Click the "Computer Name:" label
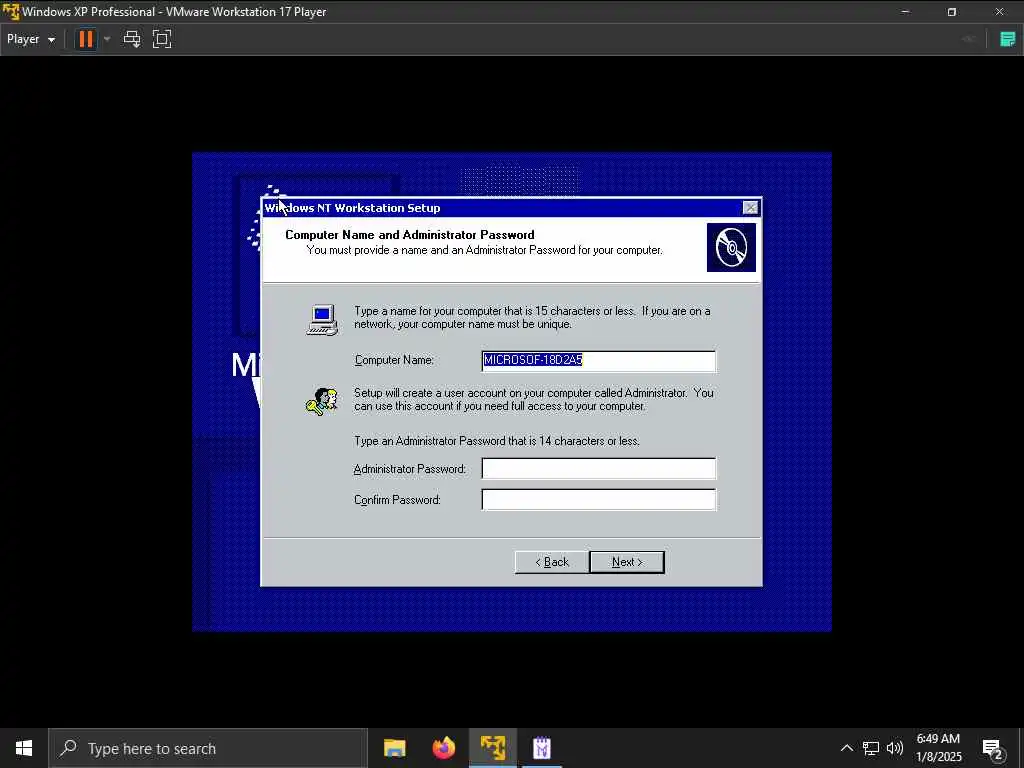Screen dimensions: 1024x768 click(394, 360)
